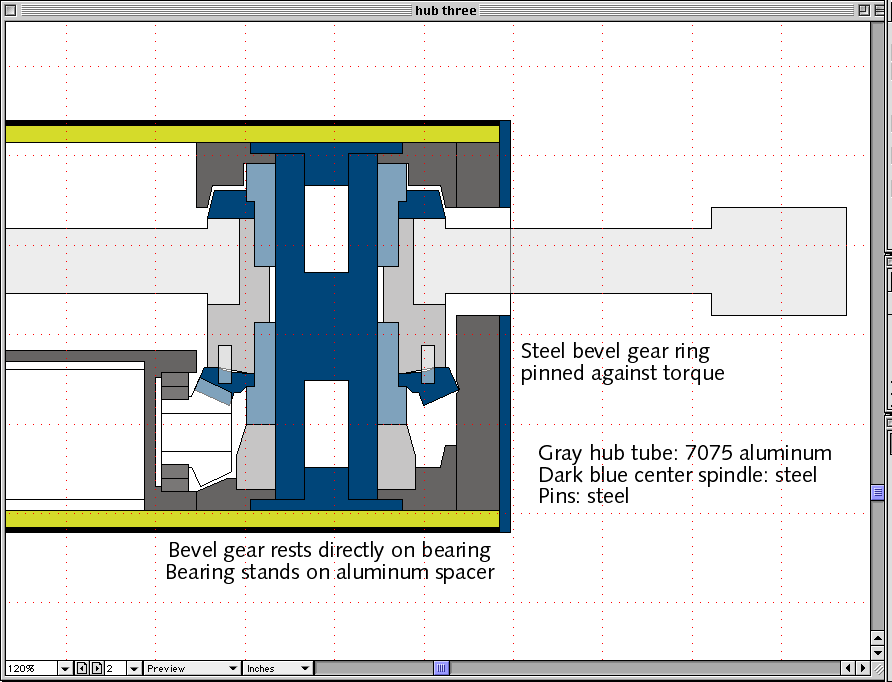Click the scroll down arrow on right
Viewport: 892px width, 682px height.
pyautogui.click(x=877, y=653)
